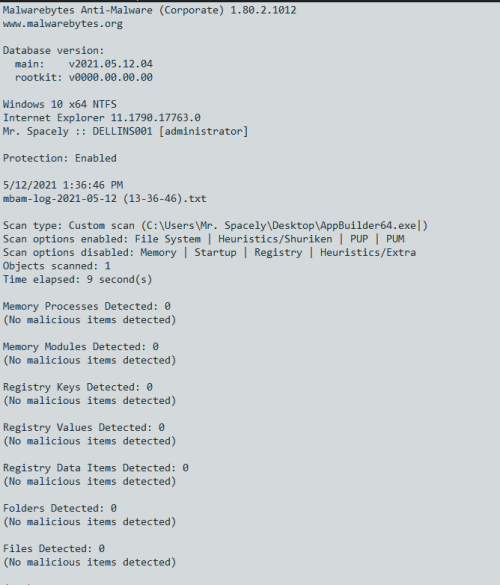This screenshot has height=585, width=500.
Task: Click the 5/12/2021 1:36:46 PM timestamp
Action: click(x=63, y=185)
